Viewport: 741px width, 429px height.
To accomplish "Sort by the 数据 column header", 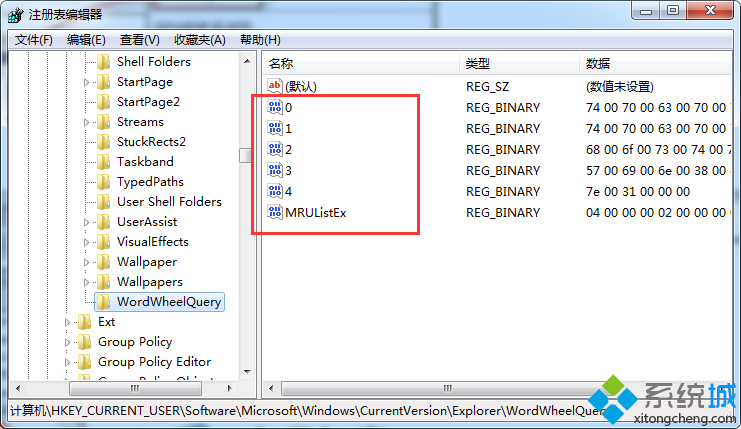I will [656, 63].
